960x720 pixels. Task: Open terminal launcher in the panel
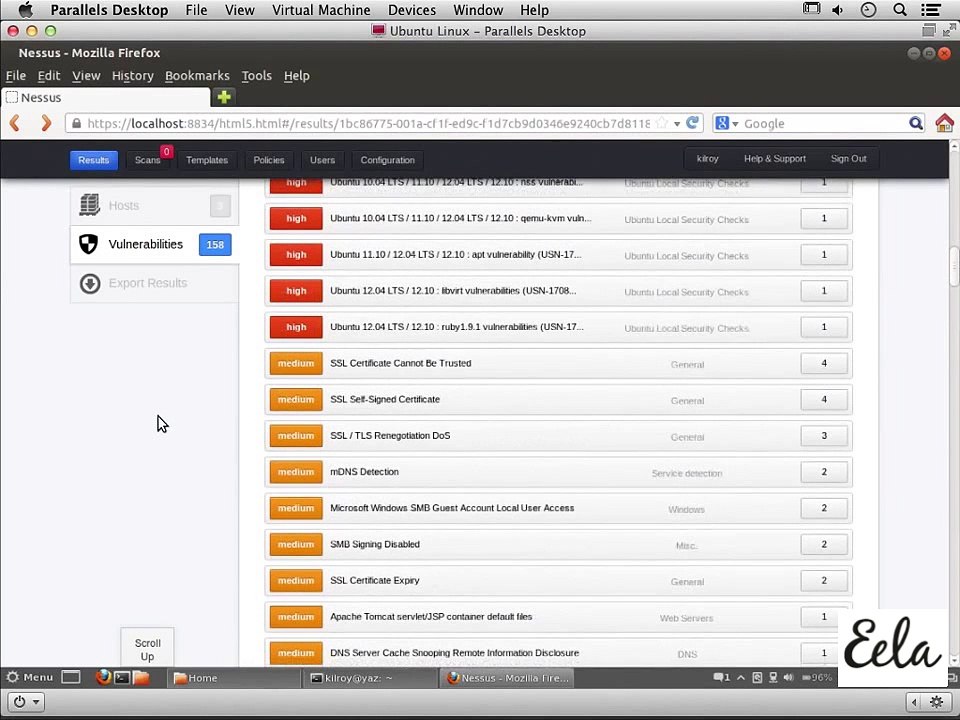coord(122,677)
